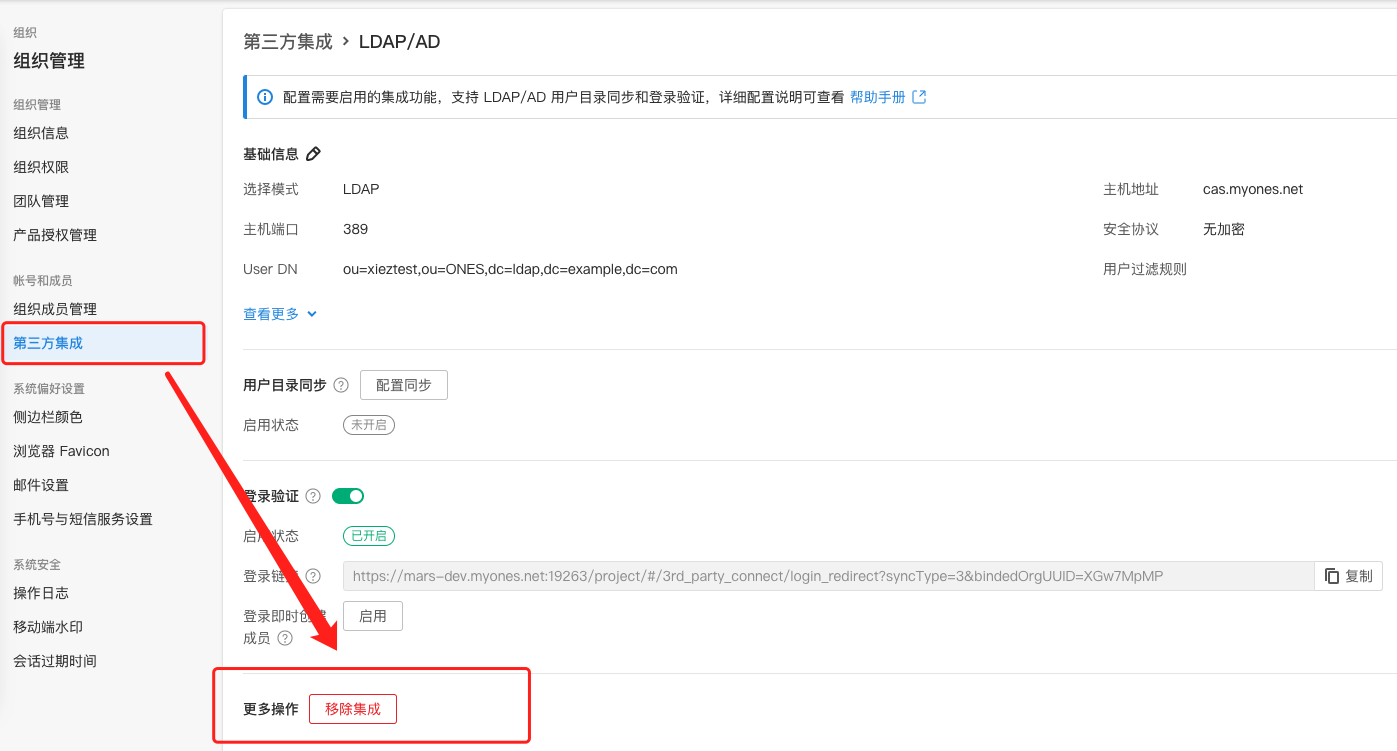Image resolution: width=1397 pixels, height=751 pixels.
Task: Click the 配置同步 button
Action: point(404,385)
